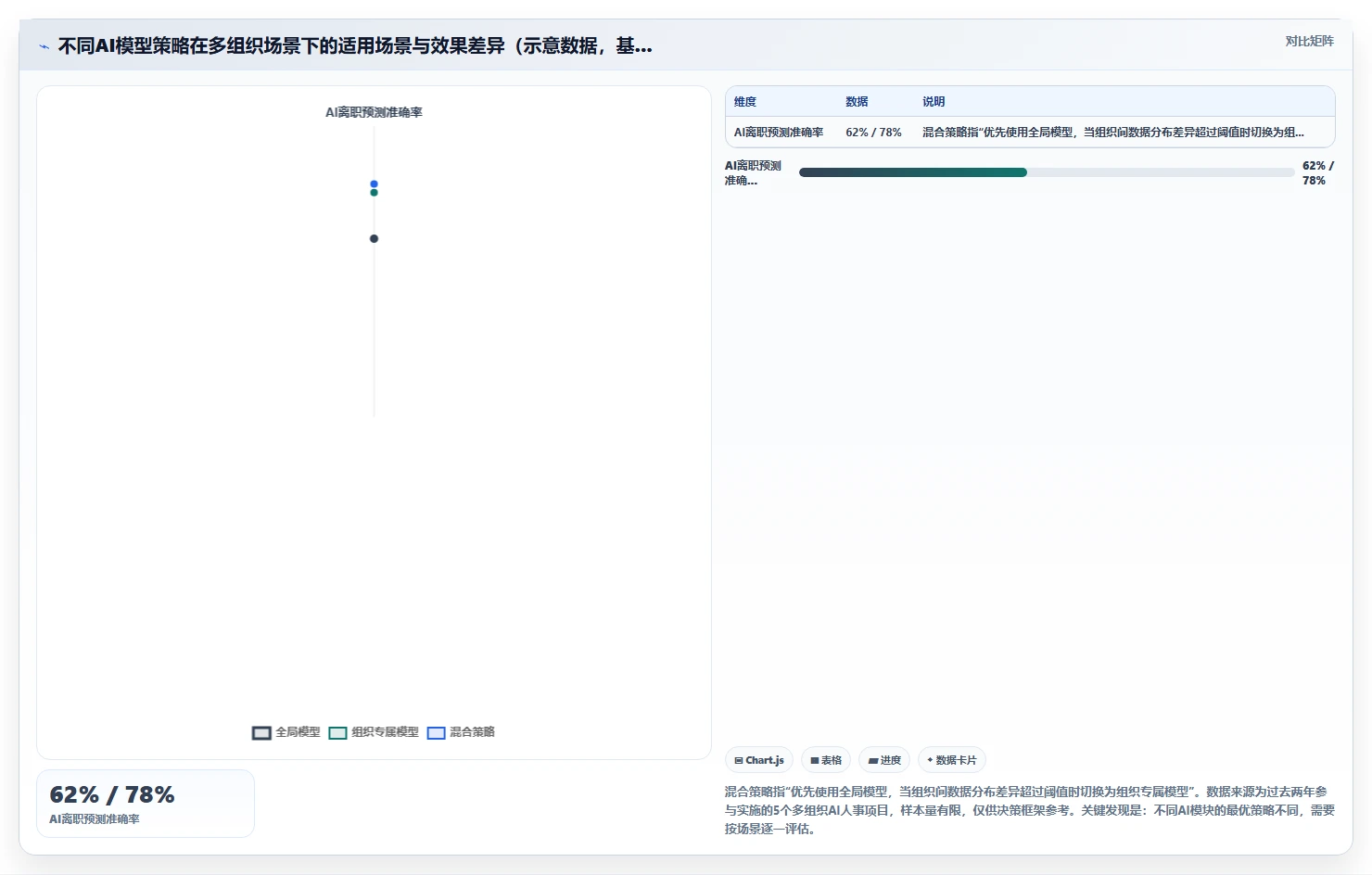This screenshot has width=1372, height=875.
Task: Click the chart axis title AI离职预测准确率
Action: click(374, 112)
